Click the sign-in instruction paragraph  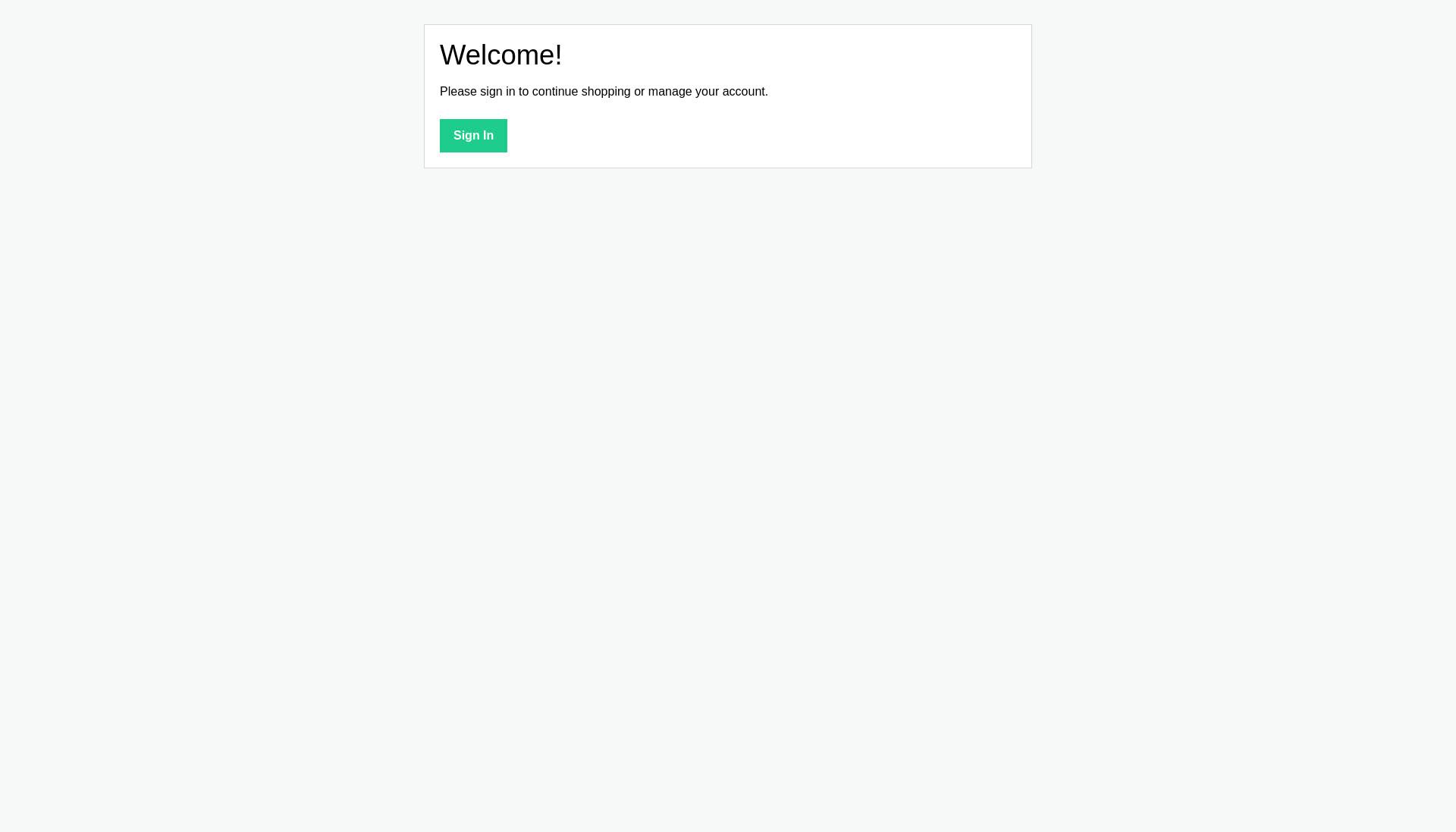pyautogui.click(x=604, y=92)
